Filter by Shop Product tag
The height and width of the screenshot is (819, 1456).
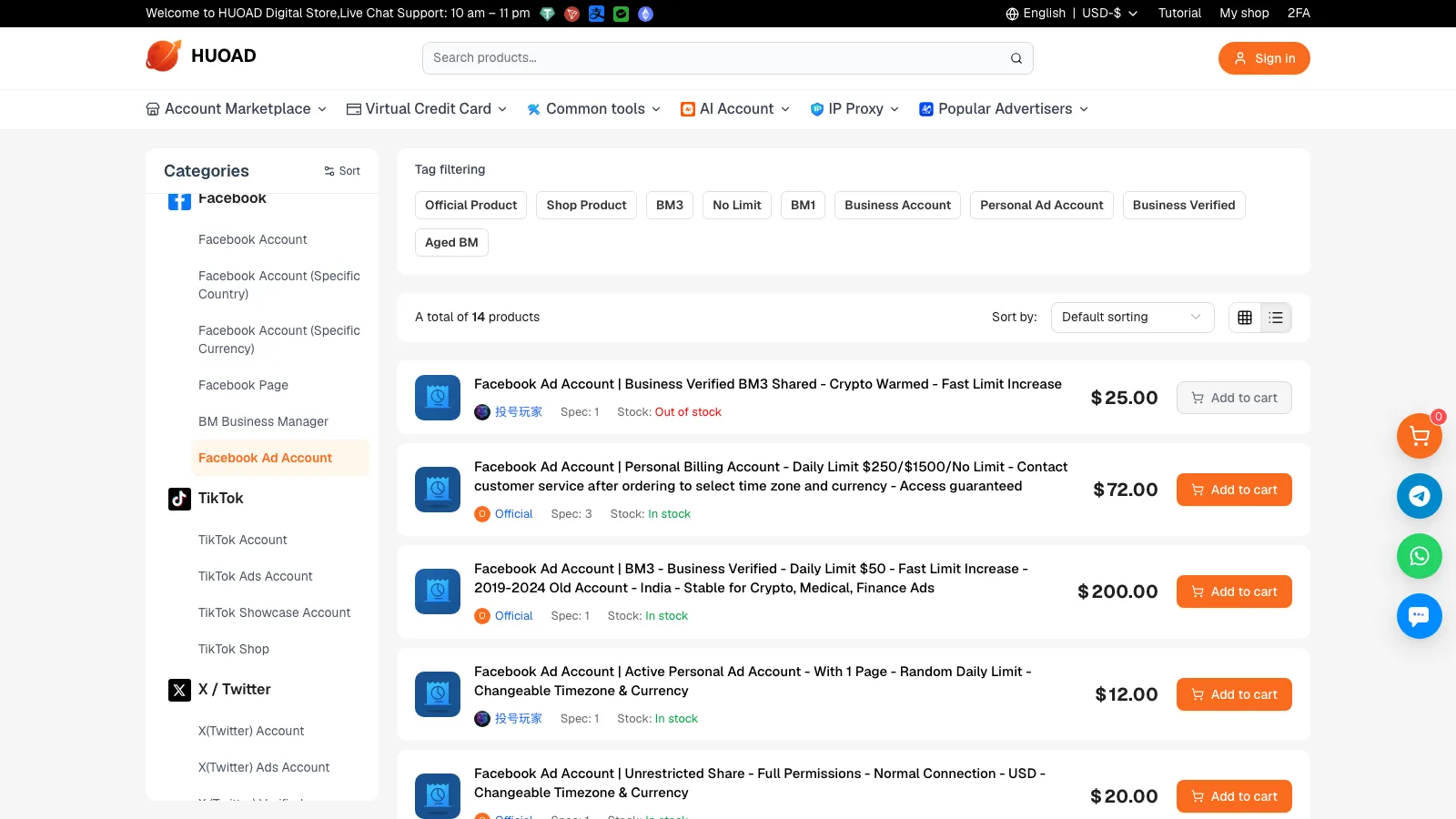click(586, 206)
